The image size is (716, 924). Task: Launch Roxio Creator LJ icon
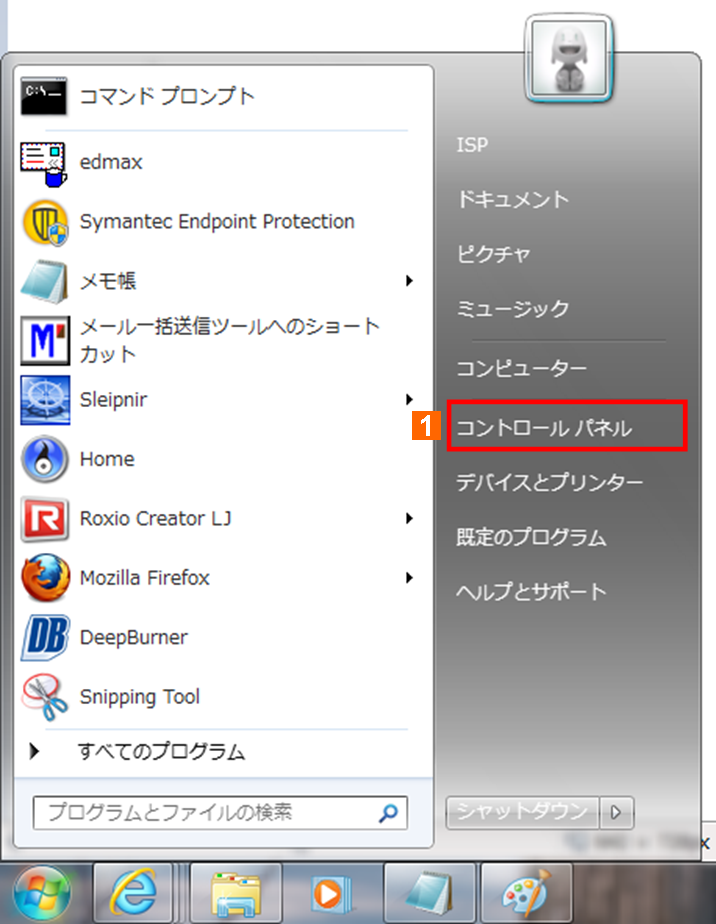45,519
